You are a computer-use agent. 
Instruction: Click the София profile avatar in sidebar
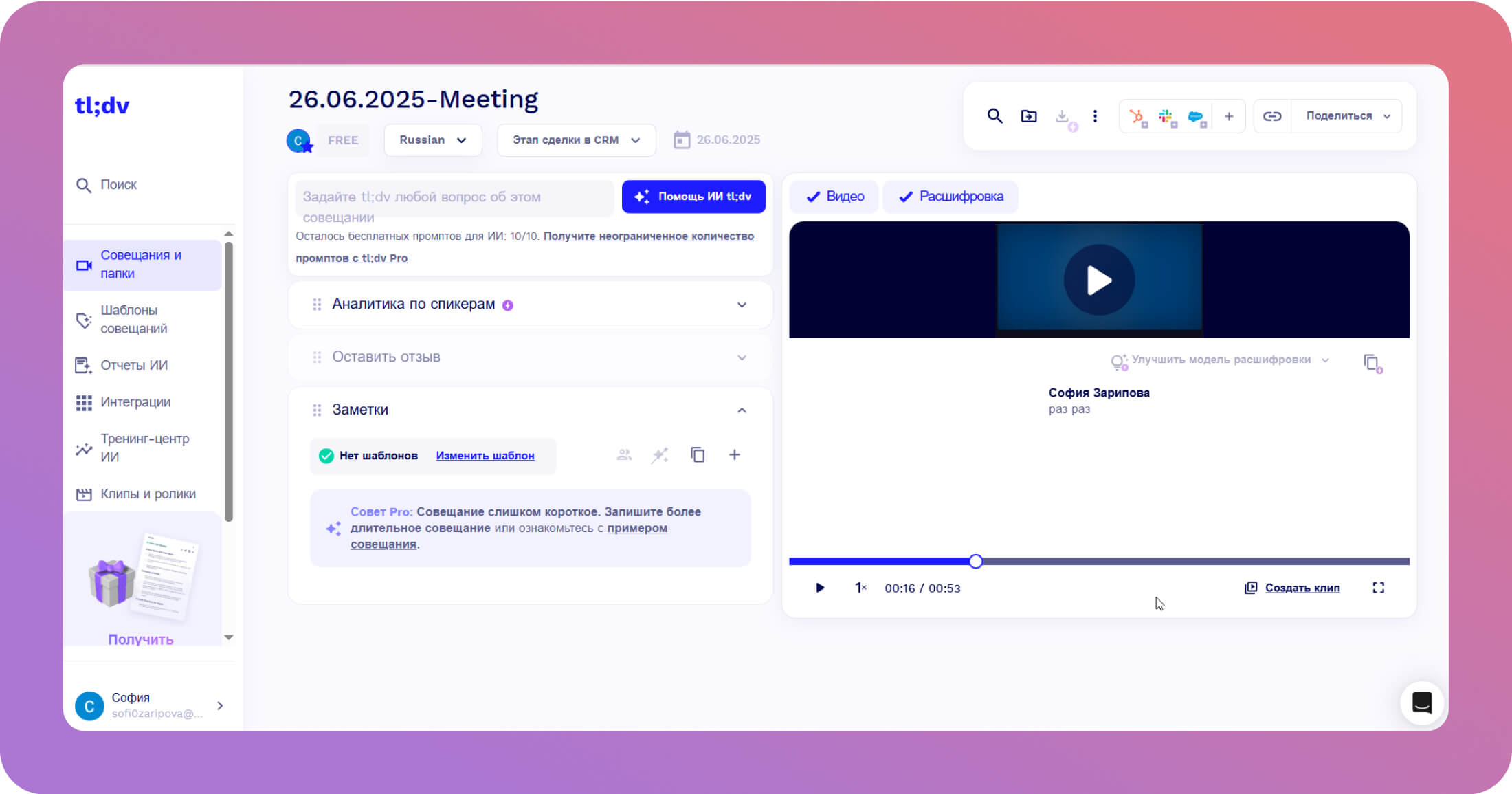coord(89,706)
